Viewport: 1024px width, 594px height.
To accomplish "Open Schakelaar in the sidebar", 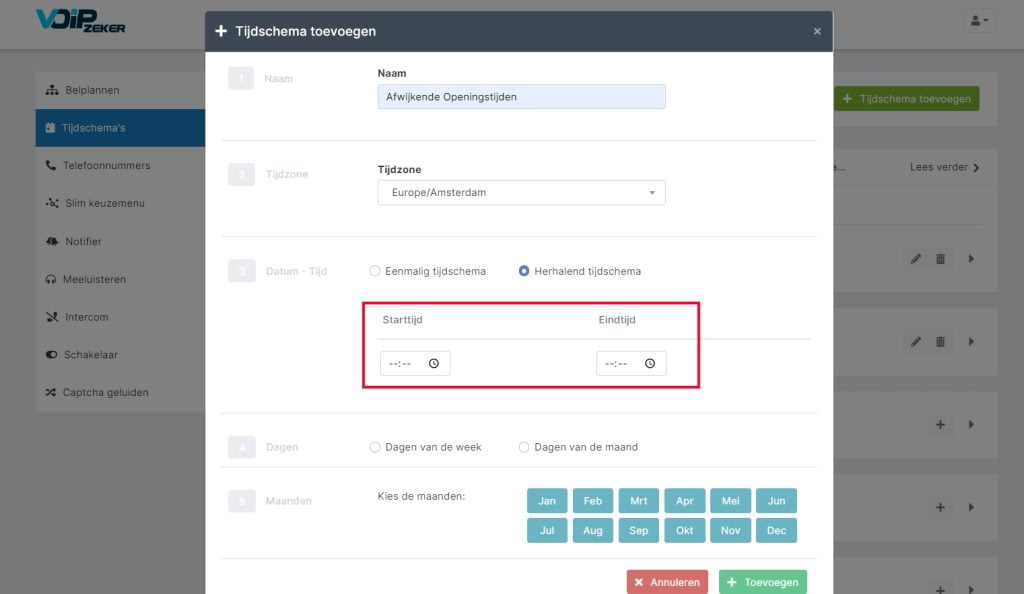I will 120,355.
